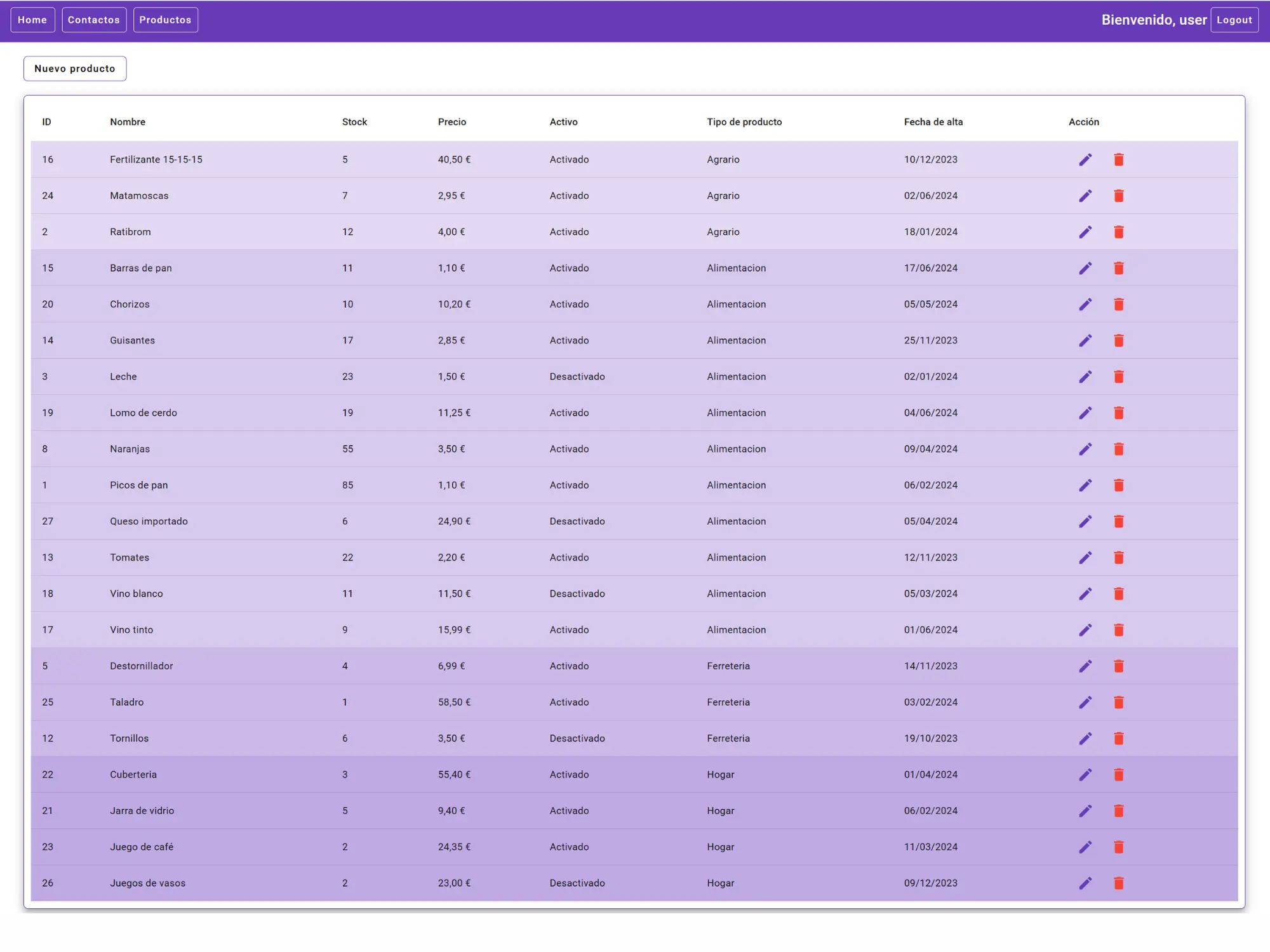The image size is (1270, 952).
Task: Edit the Taladro product
Action: (1085, 702)
